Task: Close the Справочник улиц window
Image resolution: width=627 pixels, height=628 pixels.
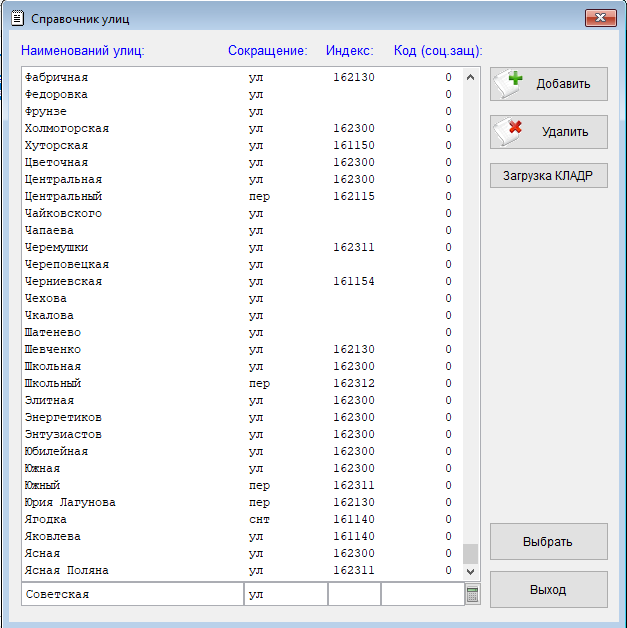Action: tap(599, 18)
